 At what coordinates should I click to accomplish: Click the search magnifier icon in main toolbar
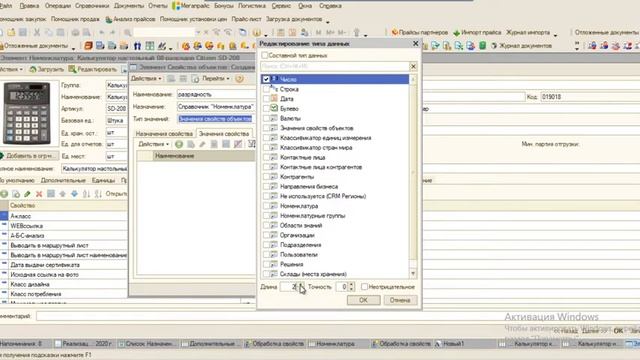[127, 32]
